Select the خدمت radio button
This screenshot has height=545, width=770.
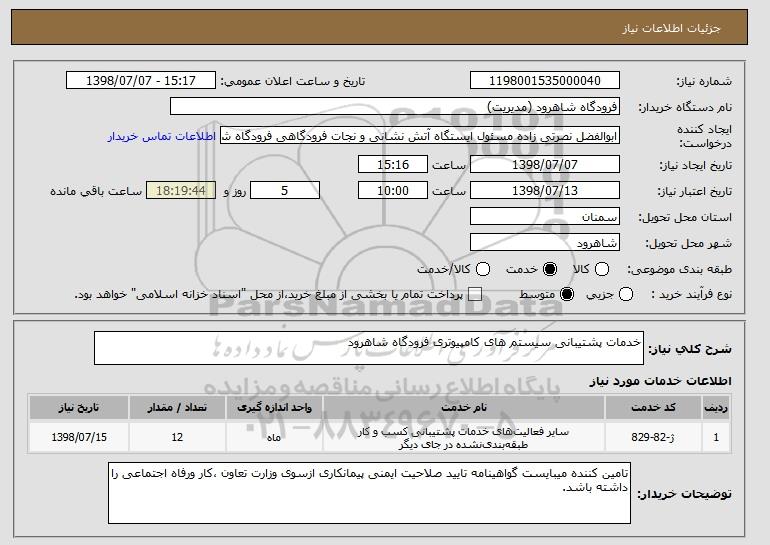[x=550, y=269]
